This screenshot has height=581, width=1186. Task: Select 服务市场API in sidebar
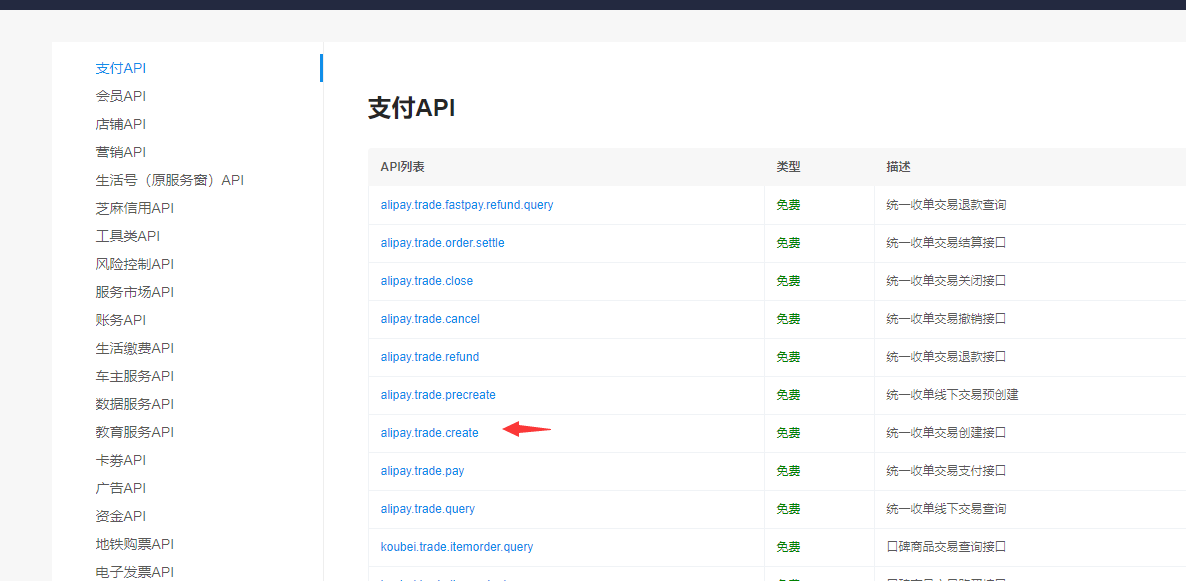tap(135, 292)
